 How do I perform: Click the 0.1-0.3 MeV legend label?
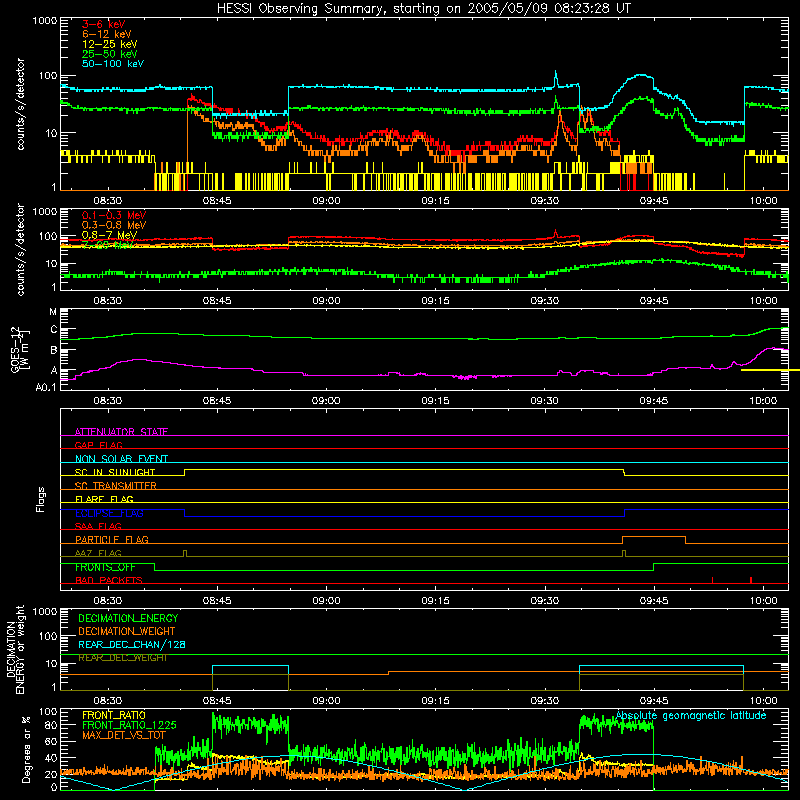click(x=114, y=215)
